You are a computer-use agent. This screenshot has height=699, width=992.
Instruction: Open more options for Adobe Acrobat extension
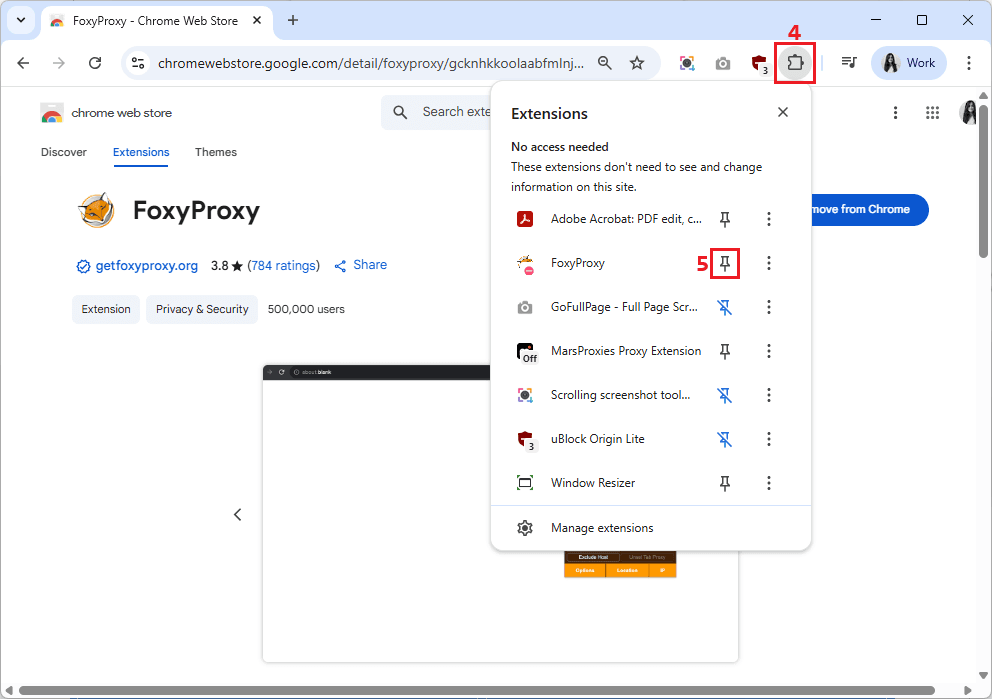[769, 219]
